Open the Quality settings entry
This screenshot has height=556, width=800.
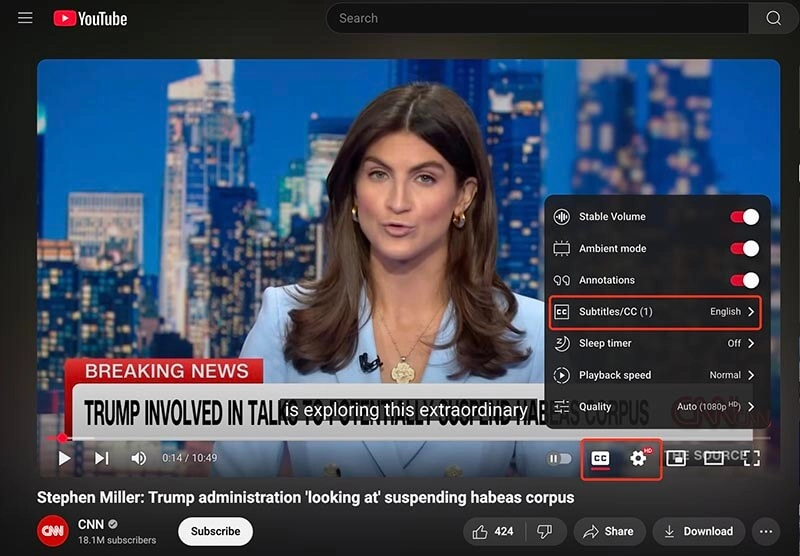click(655, 407)
